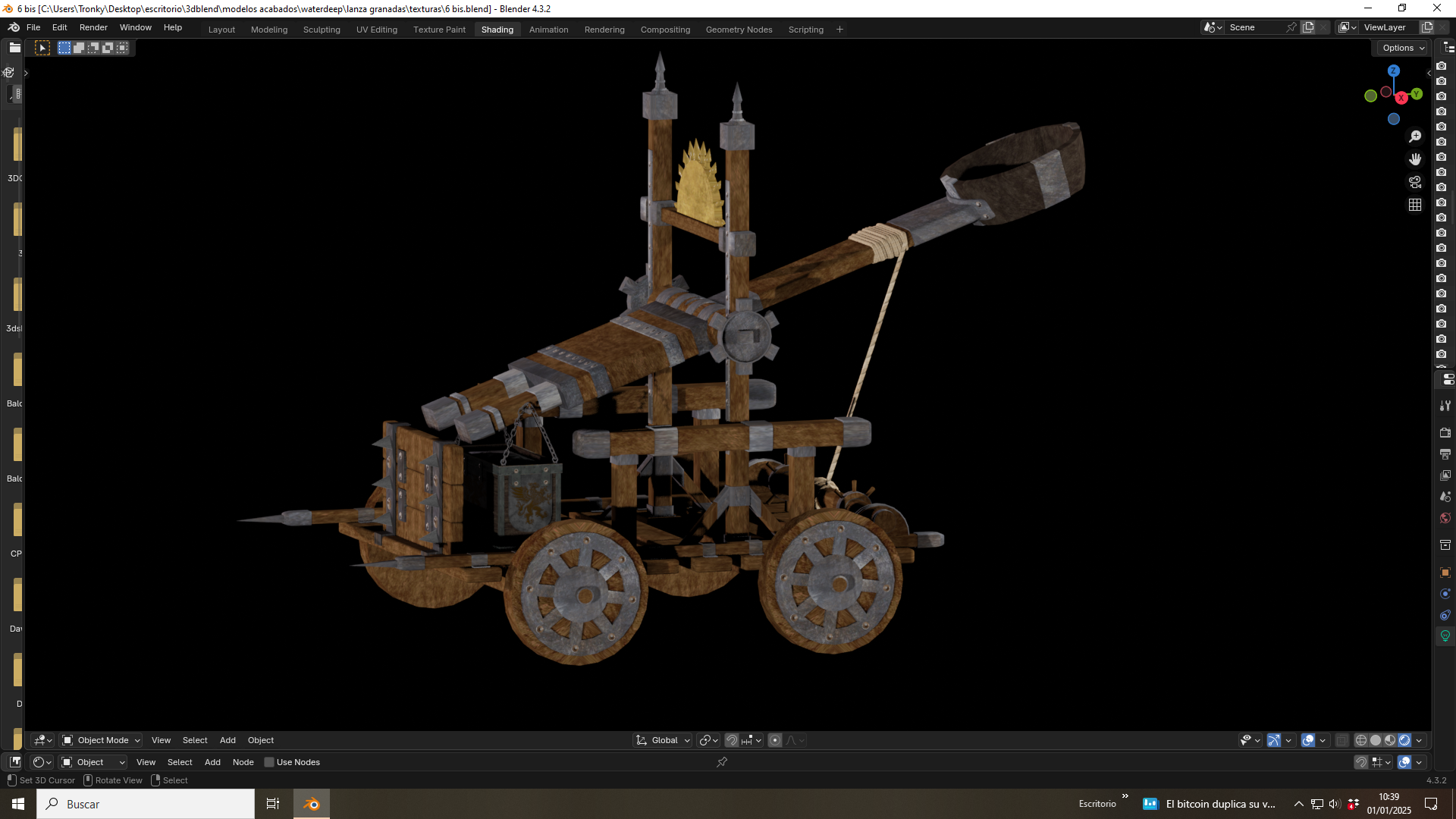Open the World properties tab

point(1445,518)
